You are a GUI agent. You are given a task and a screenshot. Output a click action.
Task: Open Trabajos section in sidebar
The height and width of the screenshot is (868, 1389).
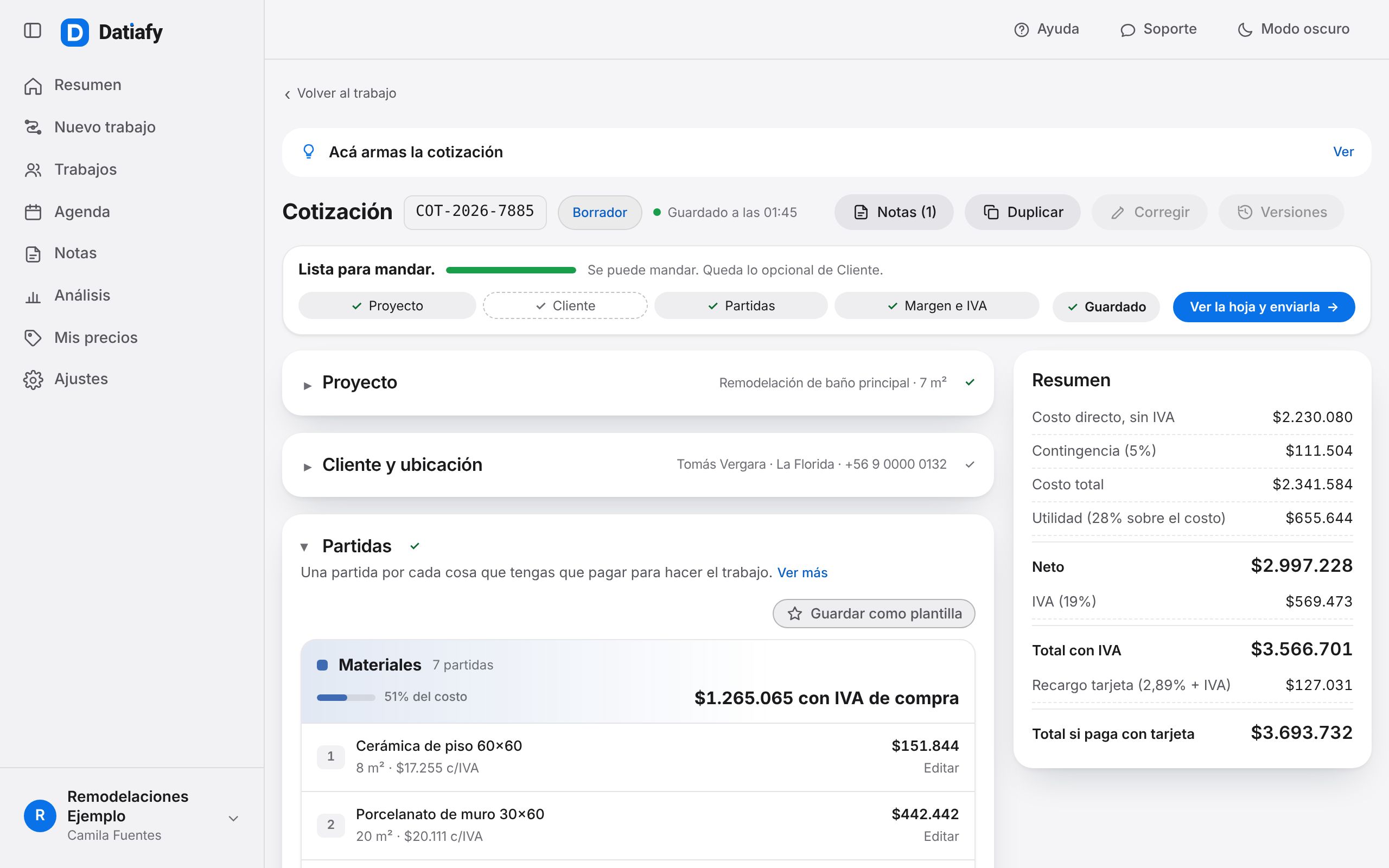(x=70, y=169)
